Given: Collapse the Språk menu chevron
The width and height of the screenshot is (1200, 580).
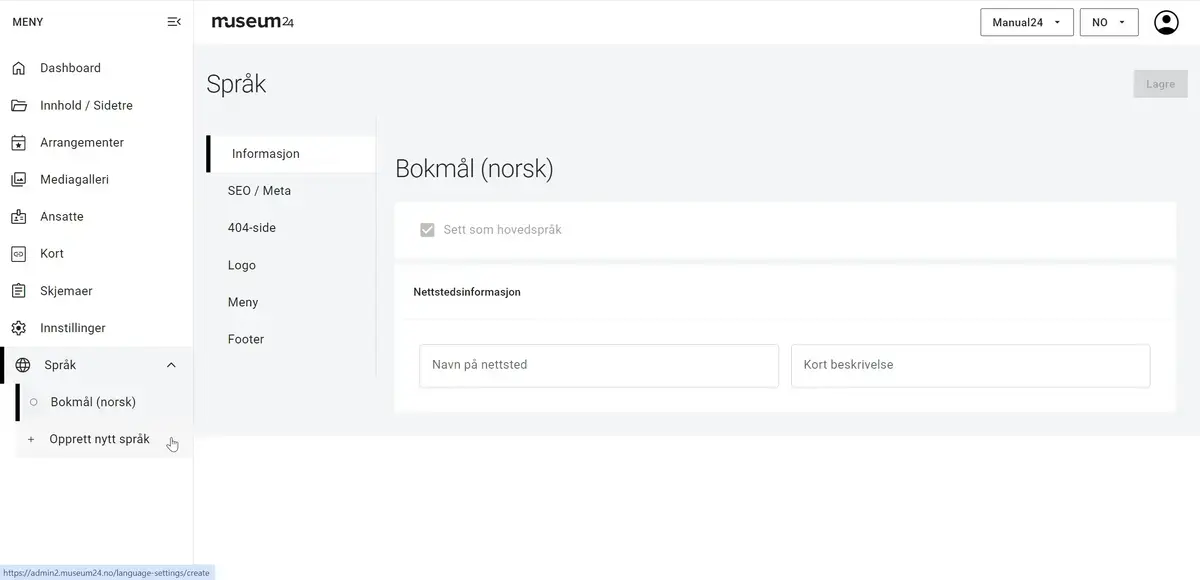Looking at the screenshot, I should [x=171, y=365].
